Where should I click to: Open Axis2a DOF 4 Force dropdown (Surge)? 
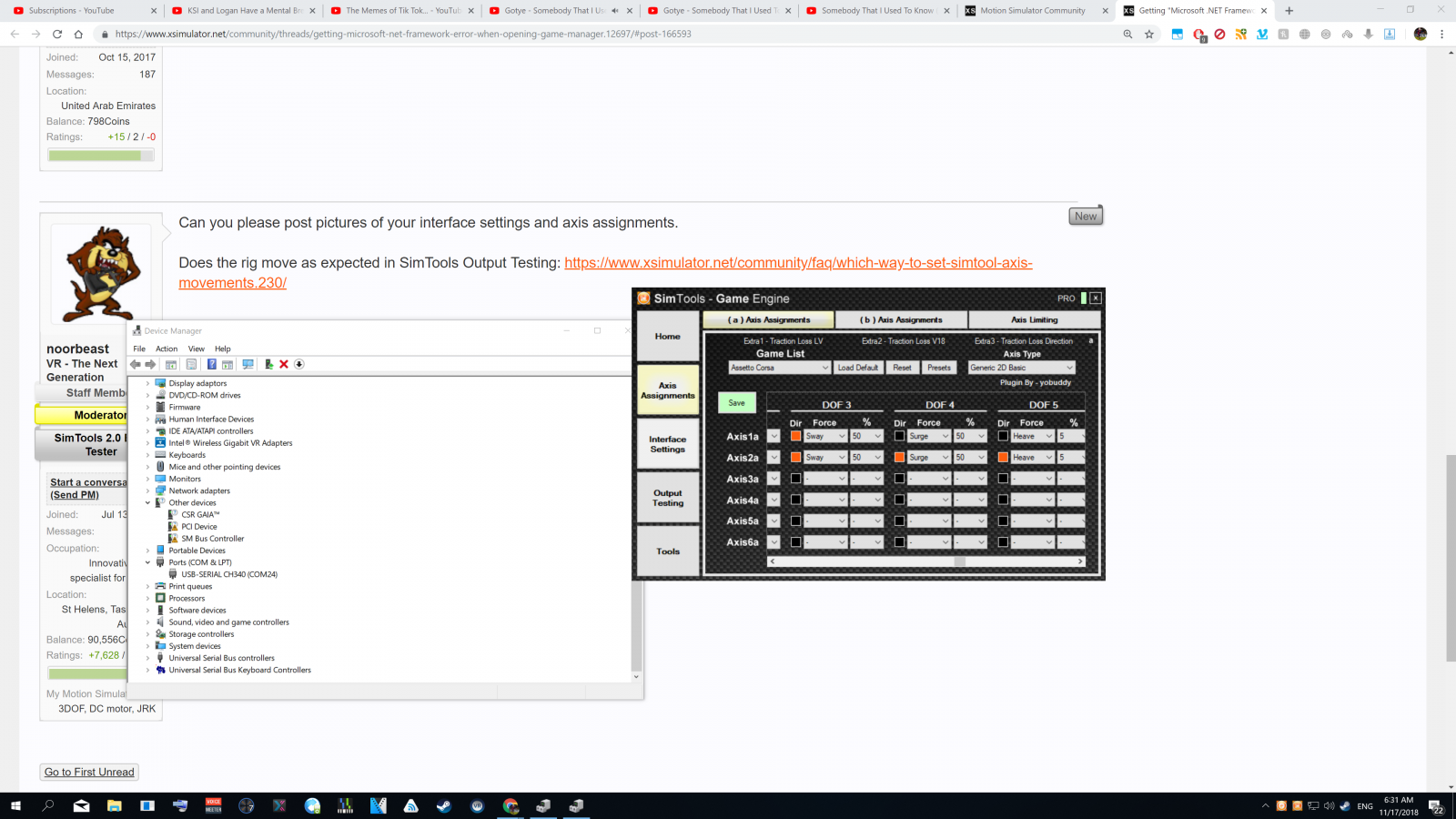(929, 457)
